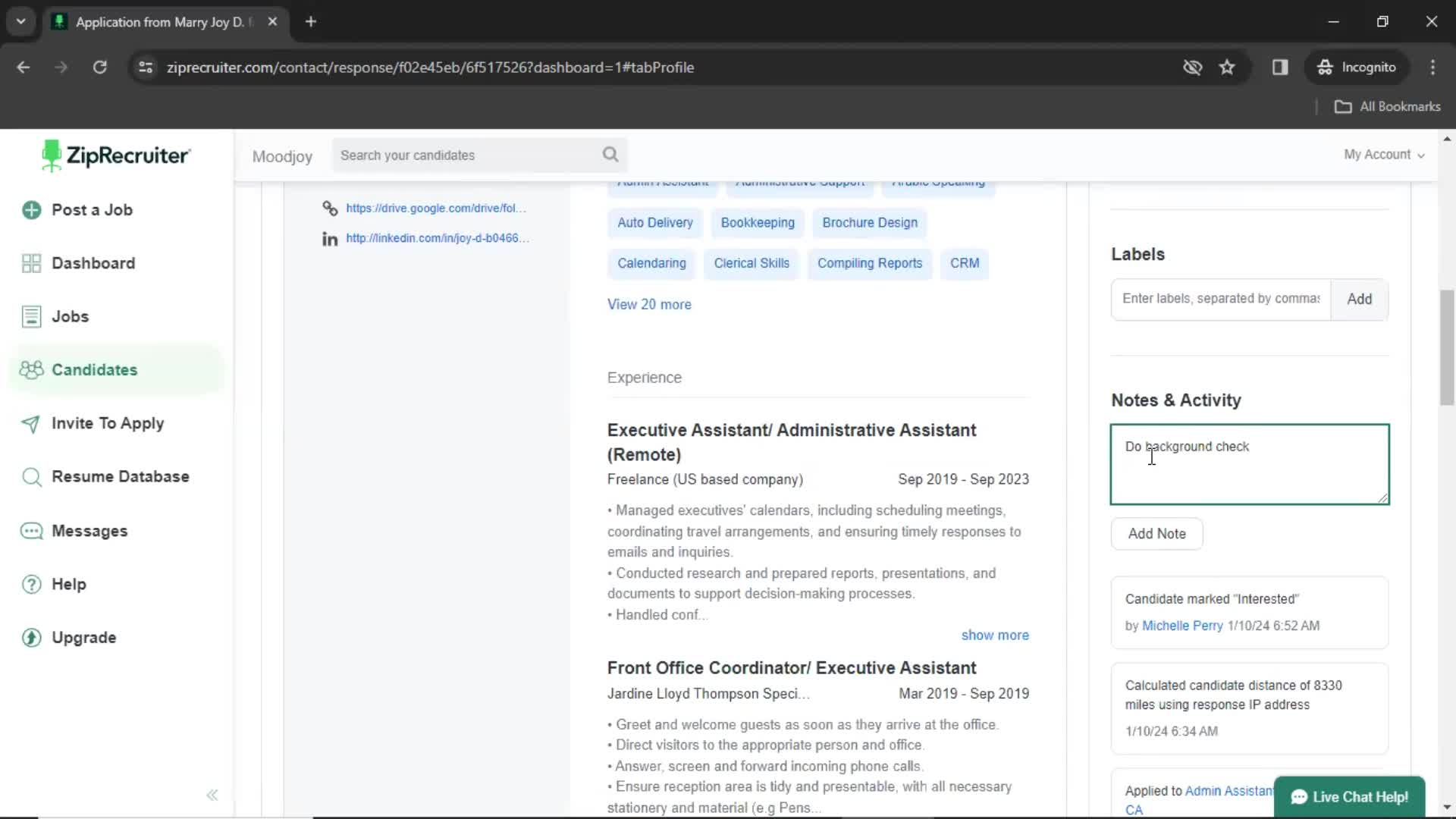Expand the My Account dropdown menu
The width and height of the screenshot is (1456, 819).
pyautogui.click(x=1384, y=155)
